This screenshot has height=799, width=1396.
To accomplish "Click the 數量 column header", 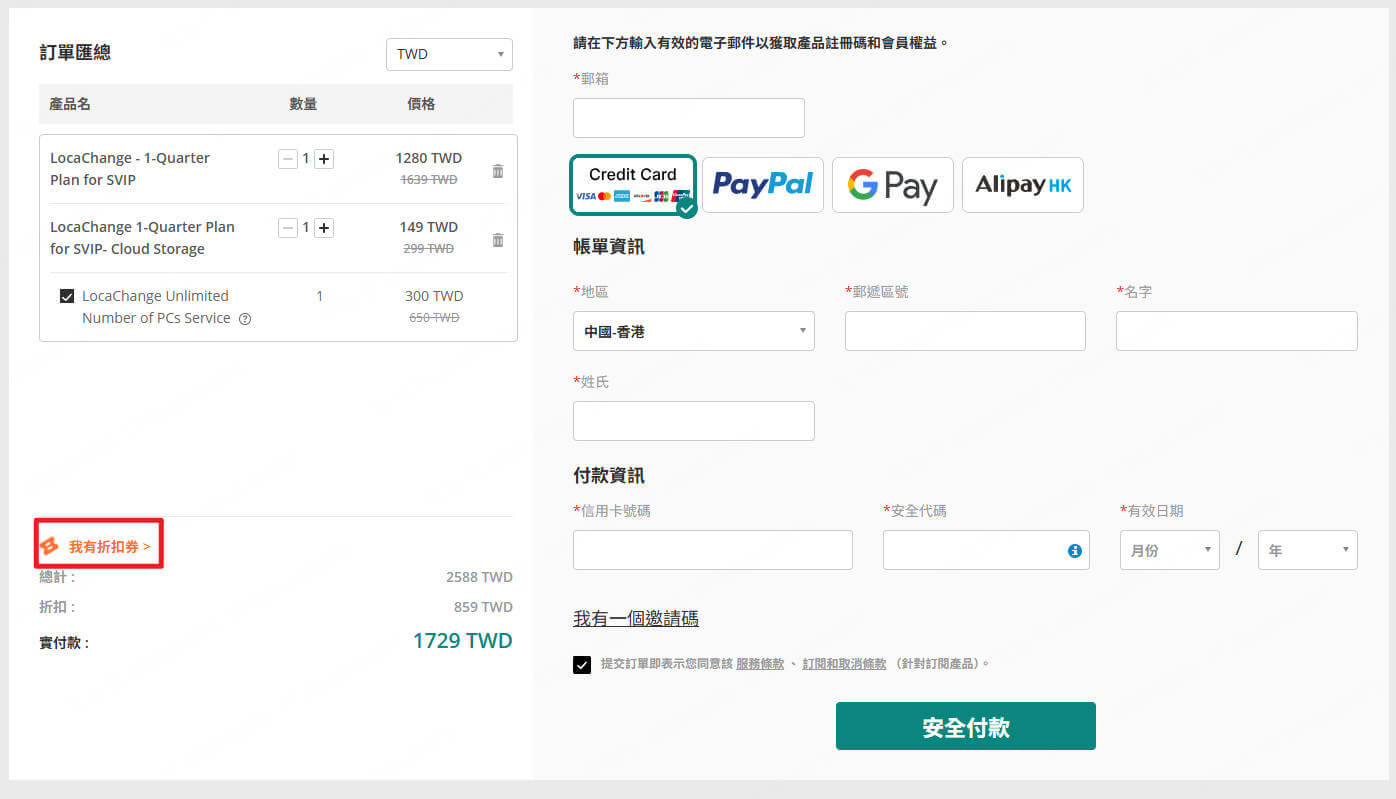I will click(x=303, y=104).
